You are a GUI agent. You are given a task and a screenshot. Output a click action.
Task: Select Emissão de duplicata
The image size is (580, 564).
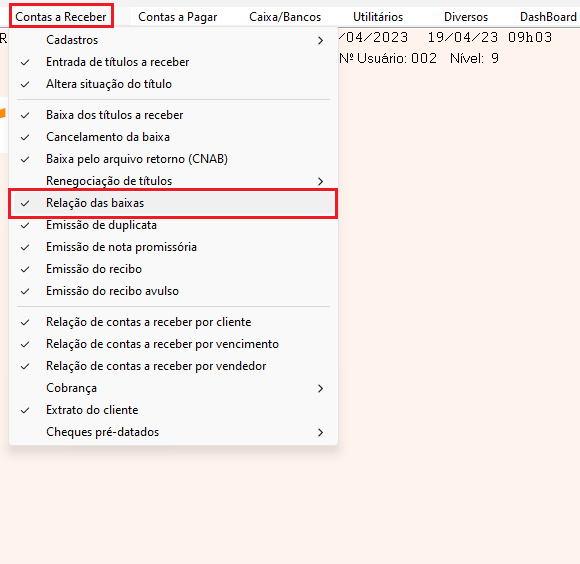173,225
